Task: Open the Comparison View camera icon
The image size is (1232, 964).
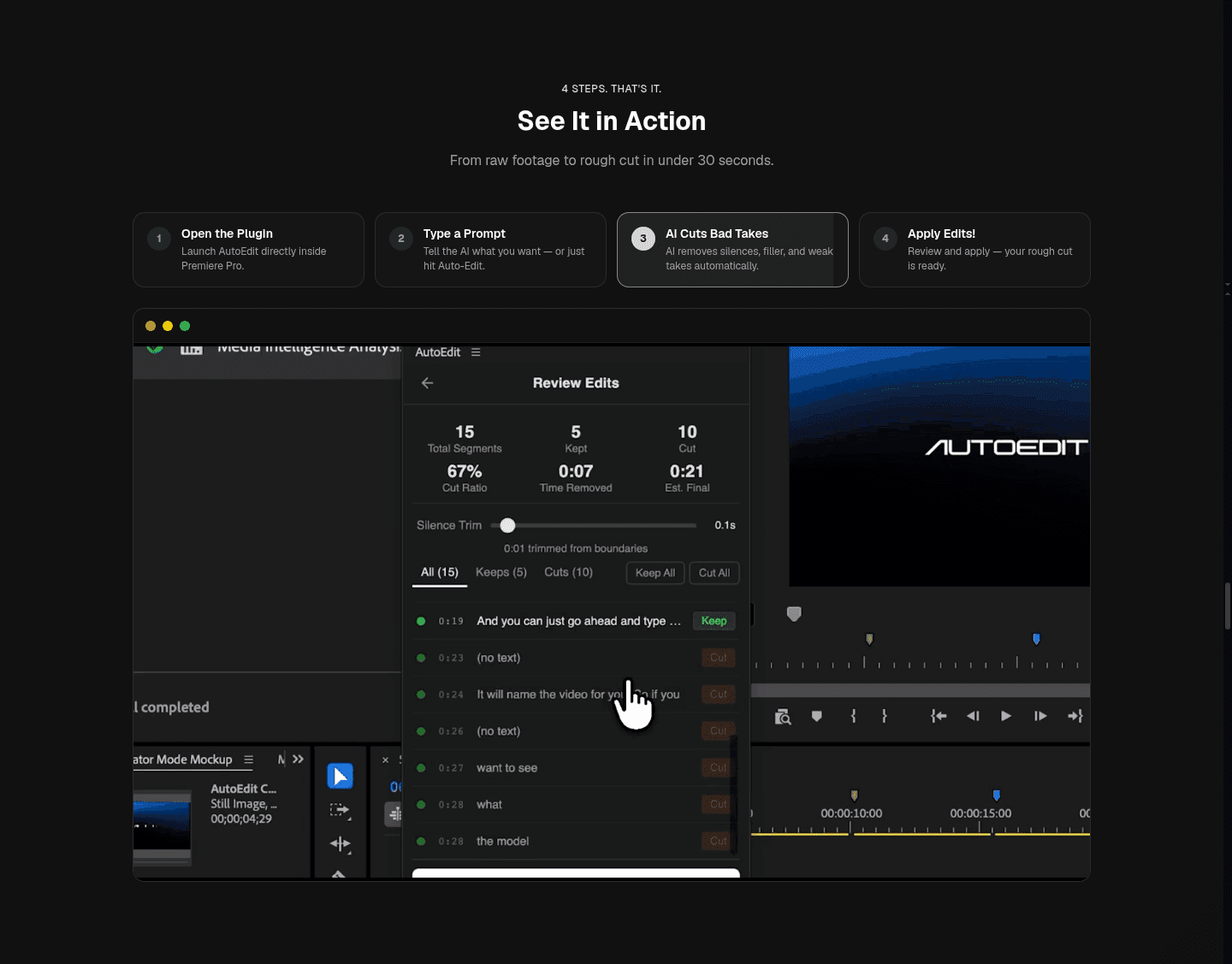Action: click(783, 717)
